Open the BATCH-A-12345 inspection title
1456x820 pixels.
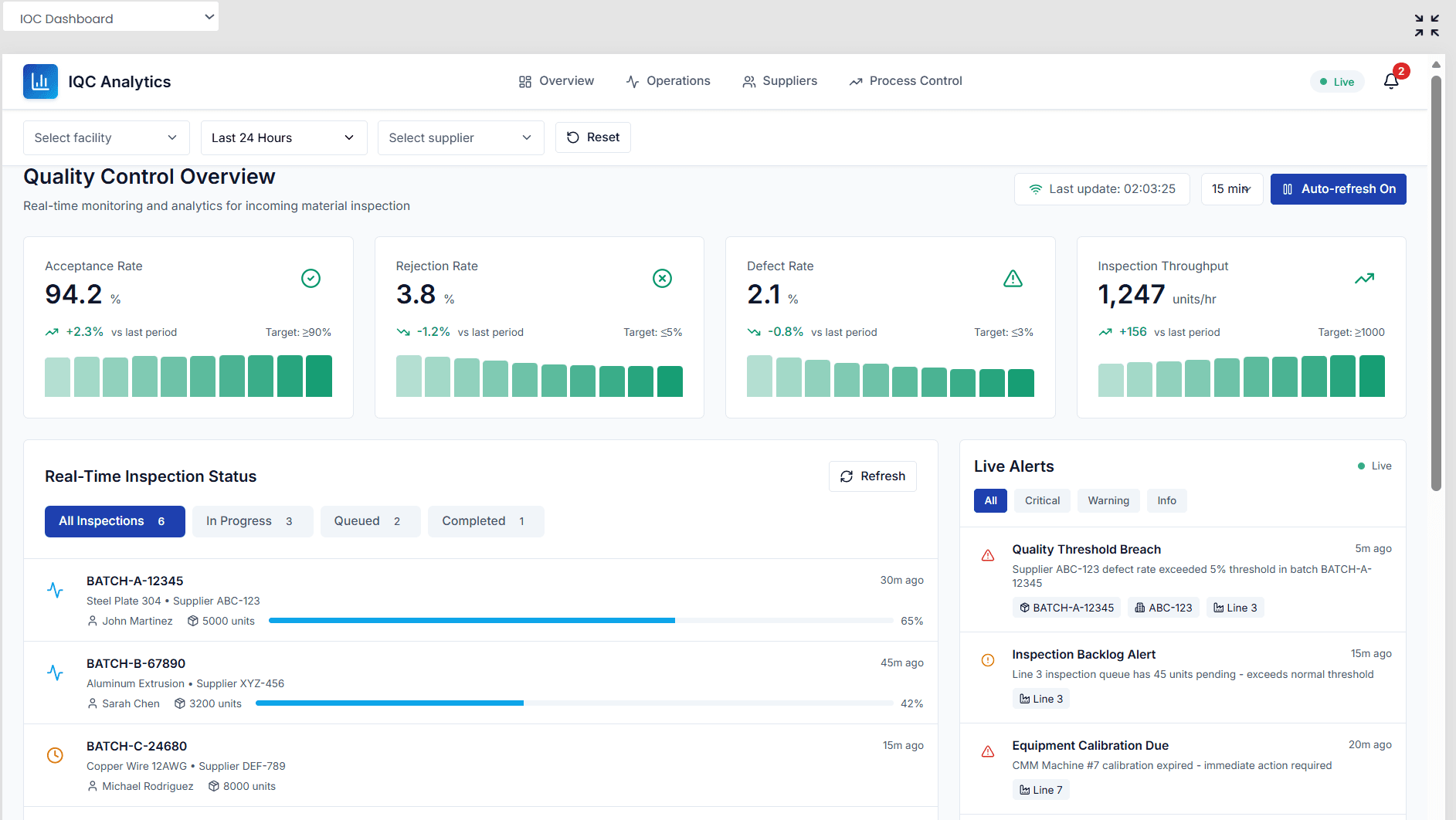tap(135, 581)
